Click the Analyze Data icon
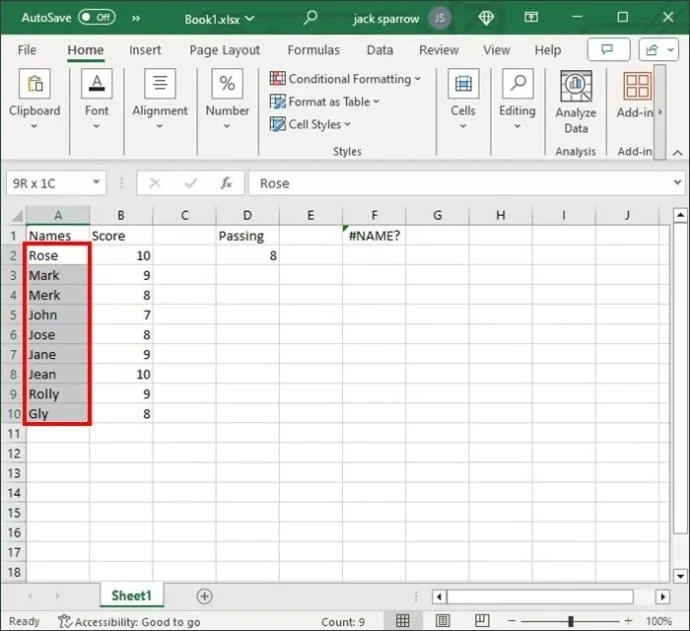 576,88
